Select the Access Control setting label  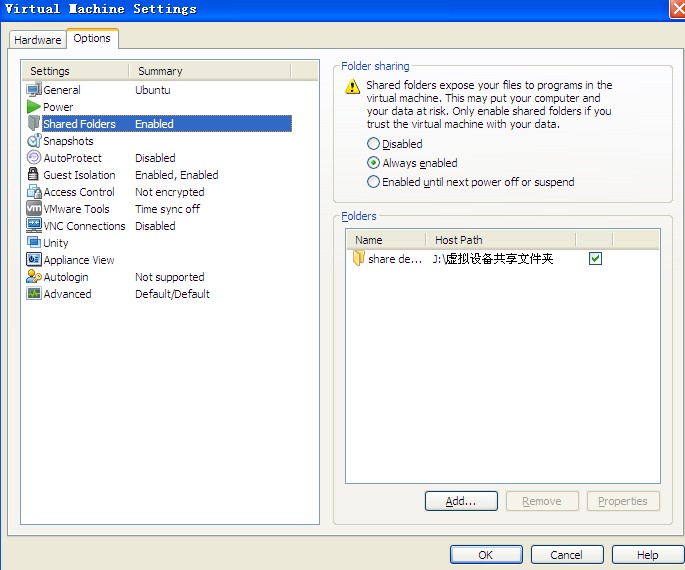pyautogui.click(x=79, y=192)
